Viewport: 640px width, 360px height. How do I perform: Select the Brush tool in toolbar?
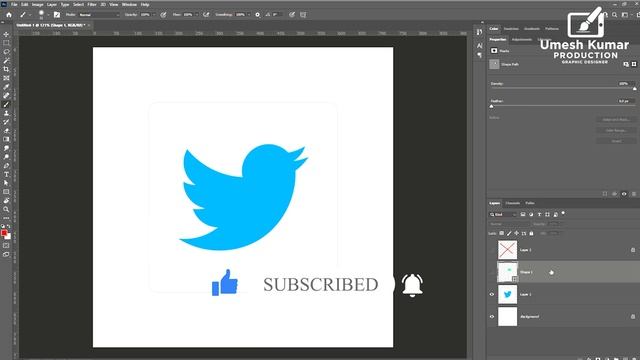6,104
